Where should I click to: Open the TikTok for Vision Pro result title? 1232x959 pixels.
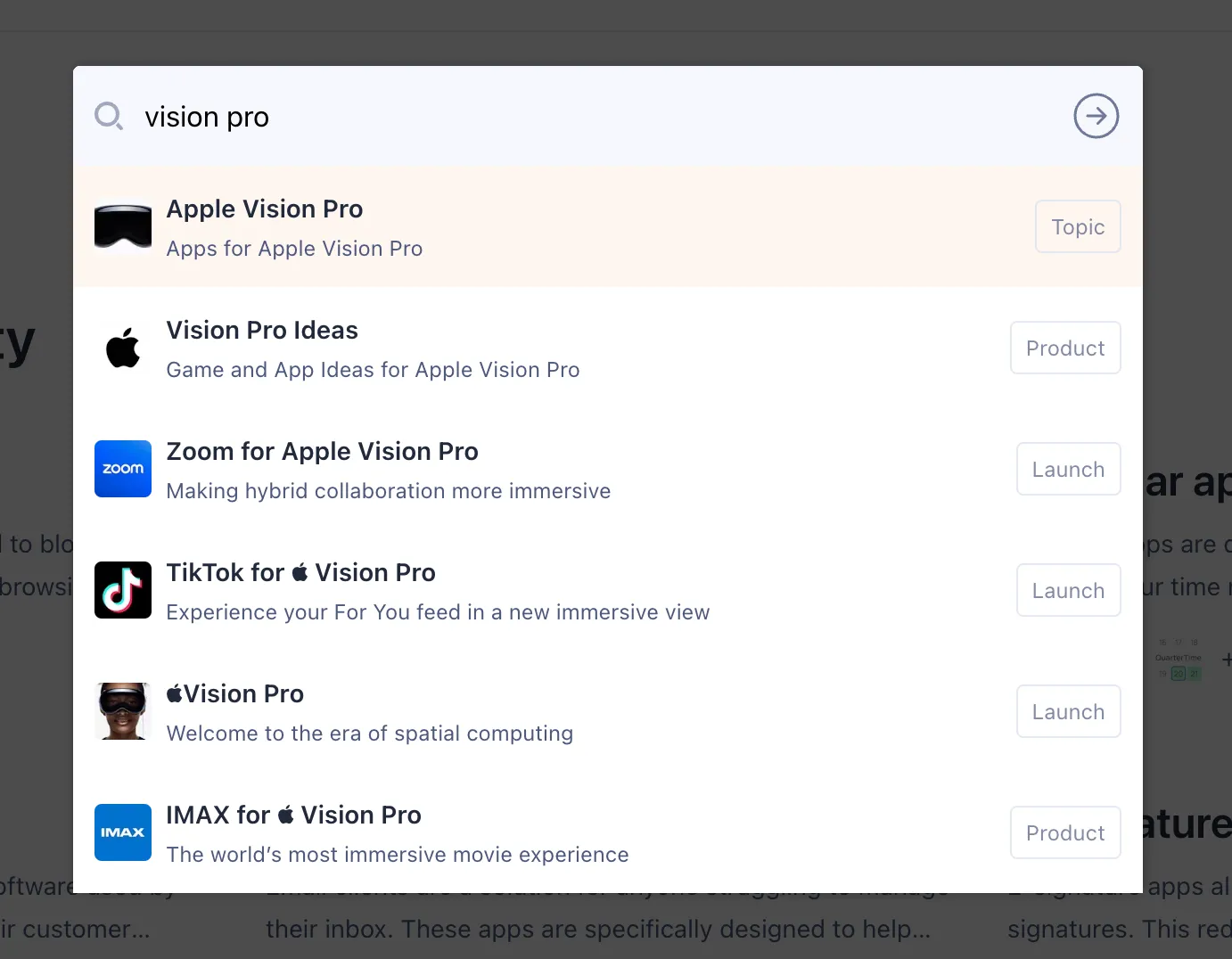click(x=300, y=573)
